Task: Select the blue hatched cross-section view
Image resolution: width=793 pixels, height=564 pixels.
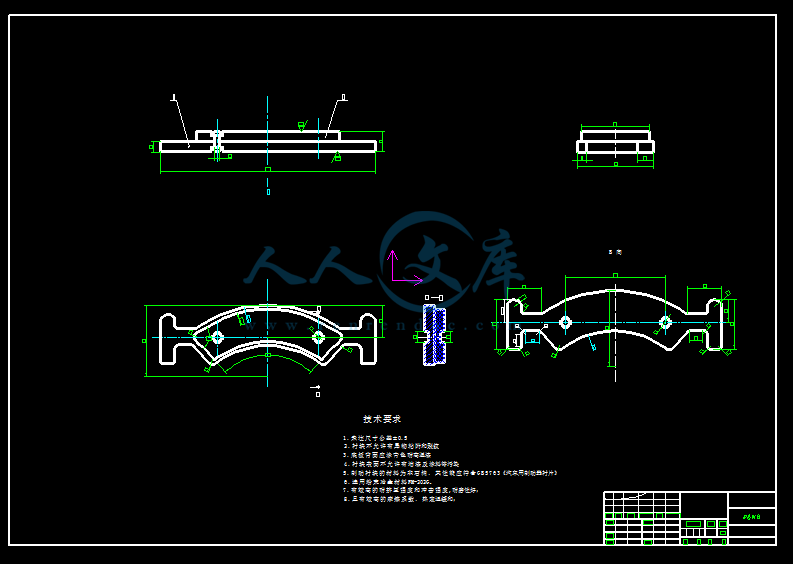Action: 433,337
